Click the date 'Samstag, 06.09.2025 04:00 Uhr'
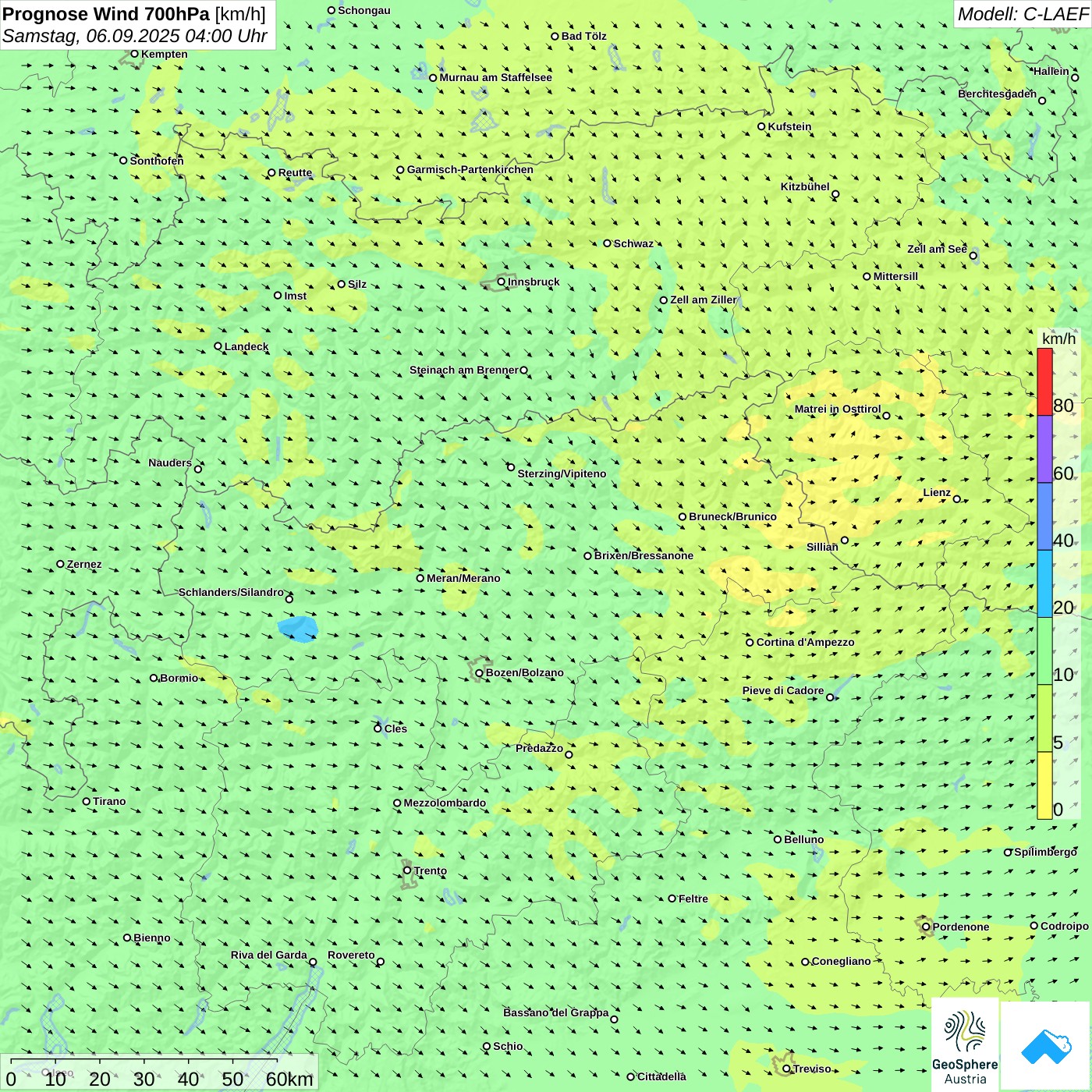Viewport: 1092px width, 1092px height. [x=135, y=36]
